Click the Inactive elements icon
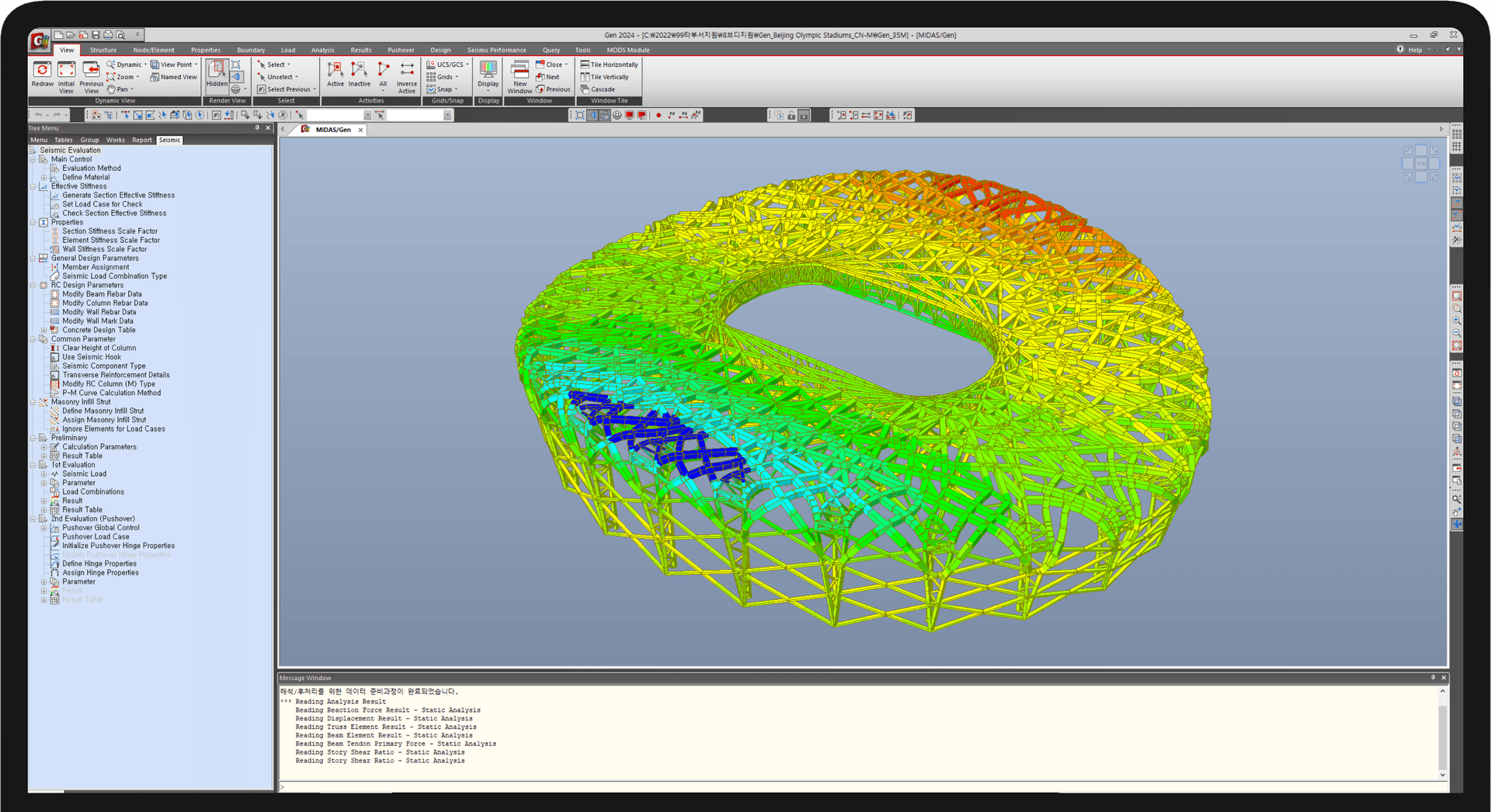Image resolution: width=1491 pixels, height=812 pixels. click(359, 71)
